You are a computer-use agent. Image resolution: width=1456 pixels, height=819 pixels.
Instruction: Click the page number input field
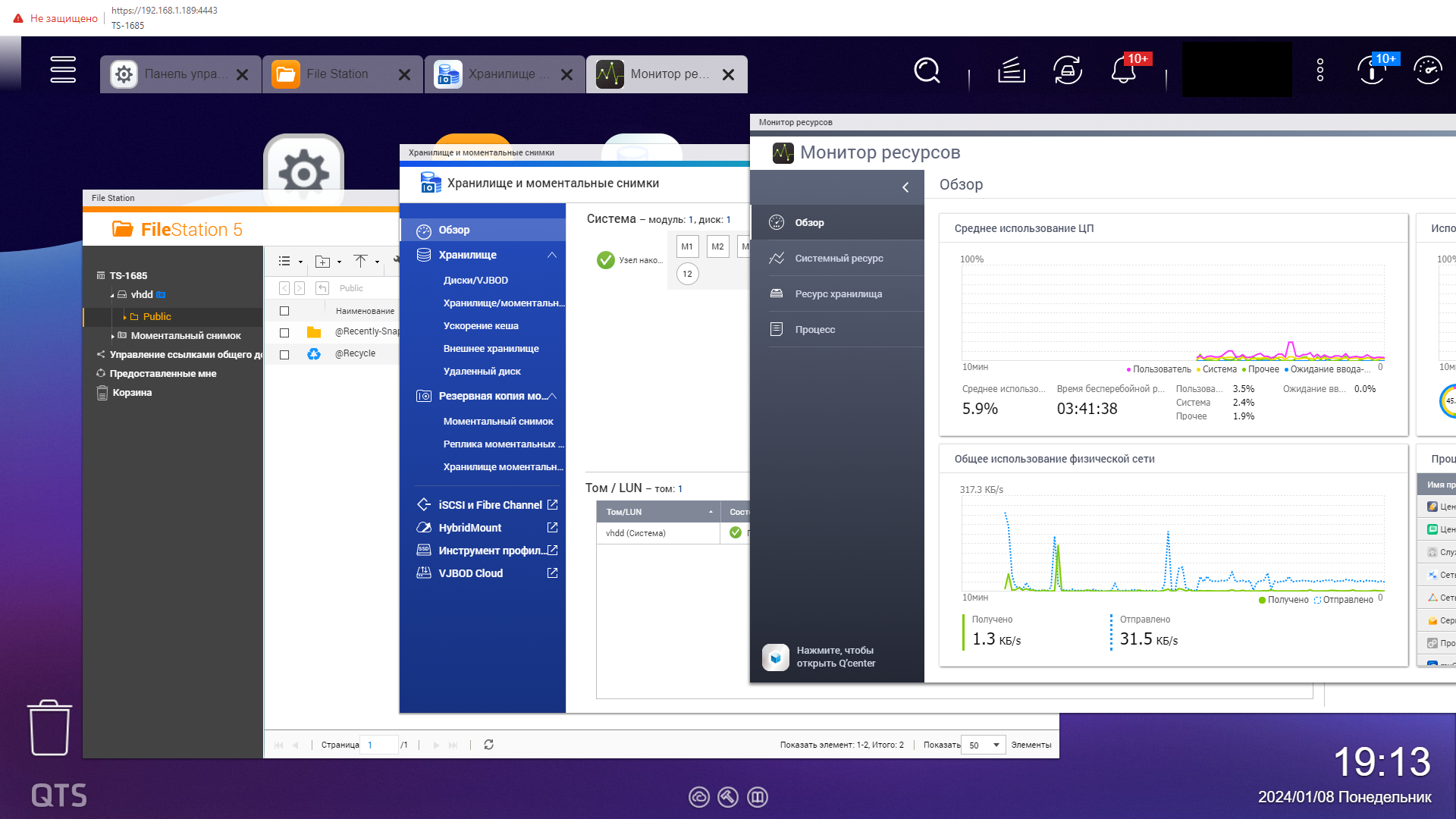378,745
